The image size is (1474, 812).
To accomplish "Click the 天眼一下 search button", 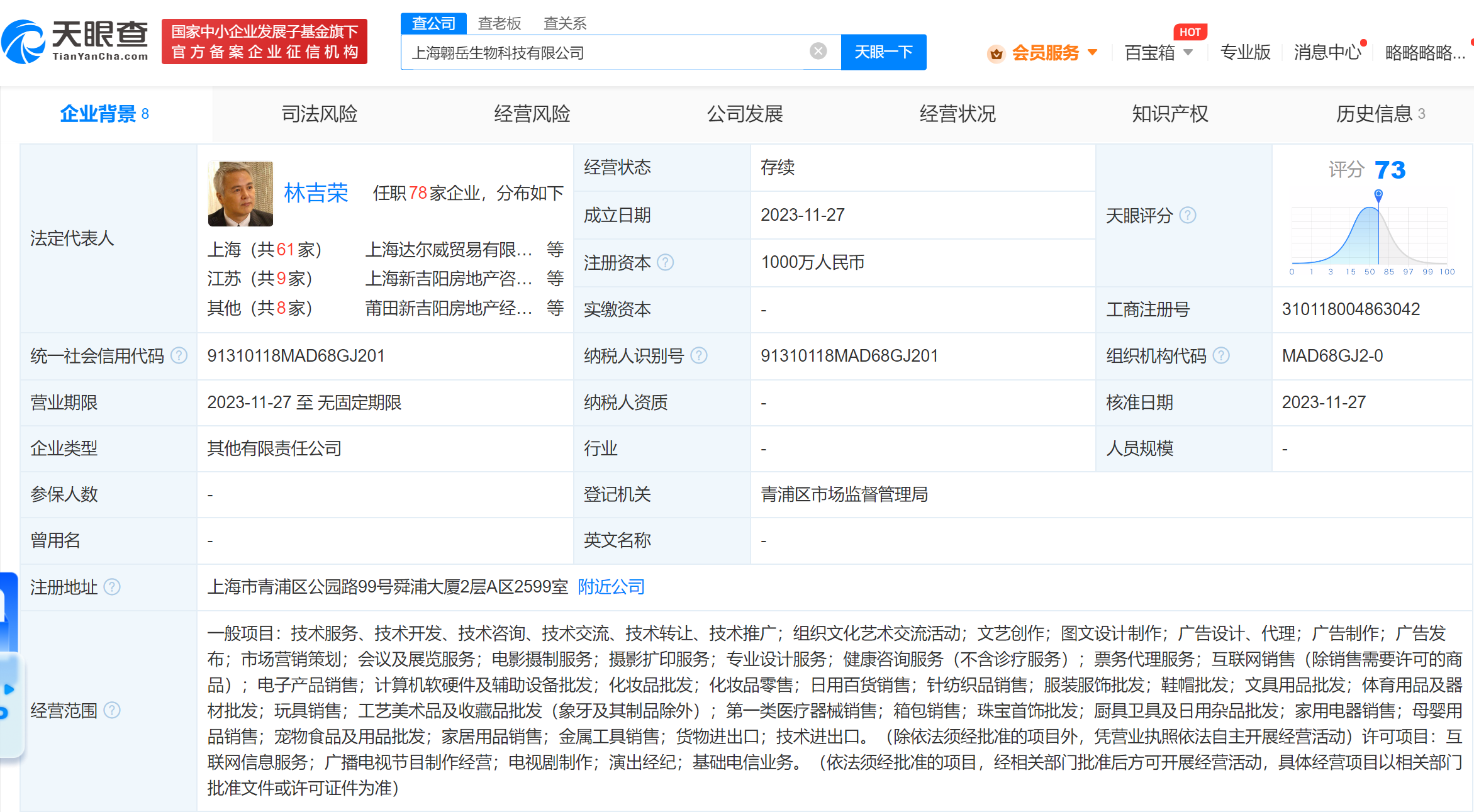I will [883, 52].
